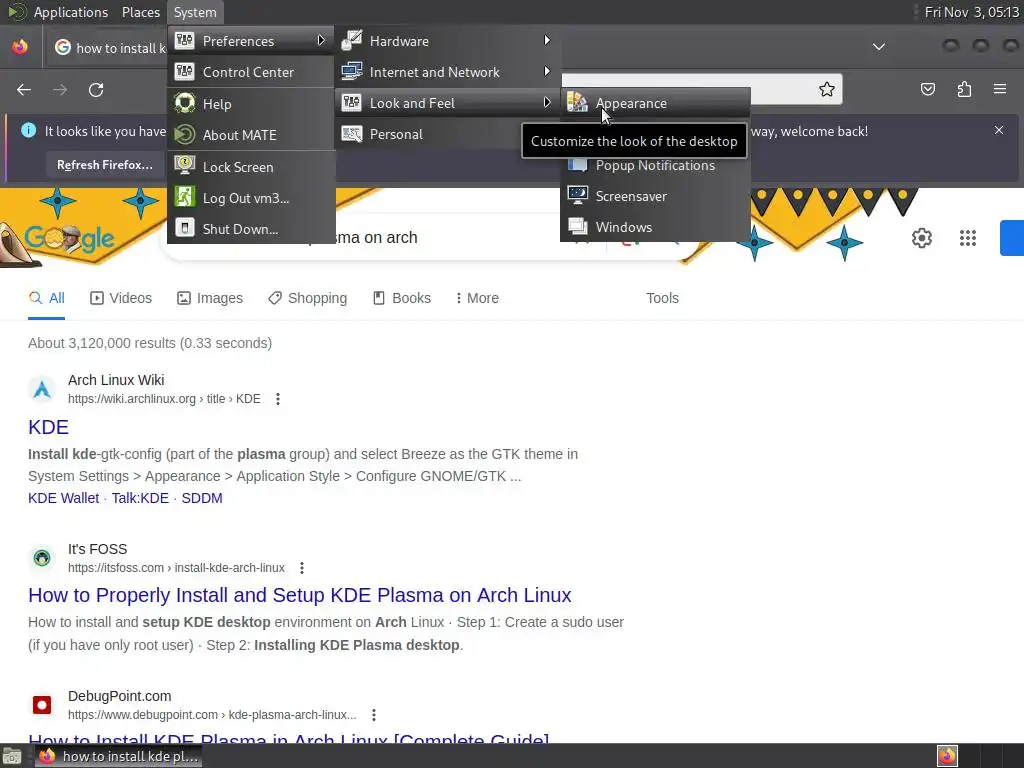The image size is (1024, 768).
Task: Click the clock showing Fri Nov 3
Action: point(971,12)
